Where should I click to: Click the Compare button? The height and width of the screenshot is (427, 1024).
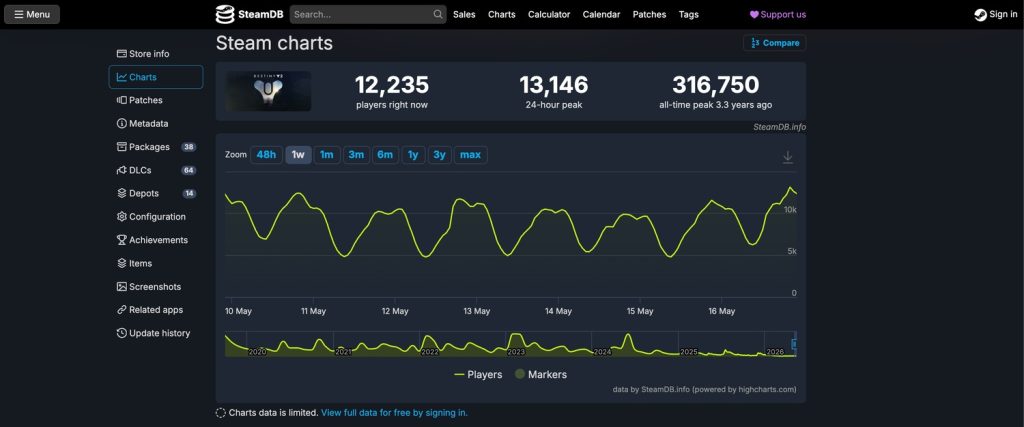click(775, 42)
